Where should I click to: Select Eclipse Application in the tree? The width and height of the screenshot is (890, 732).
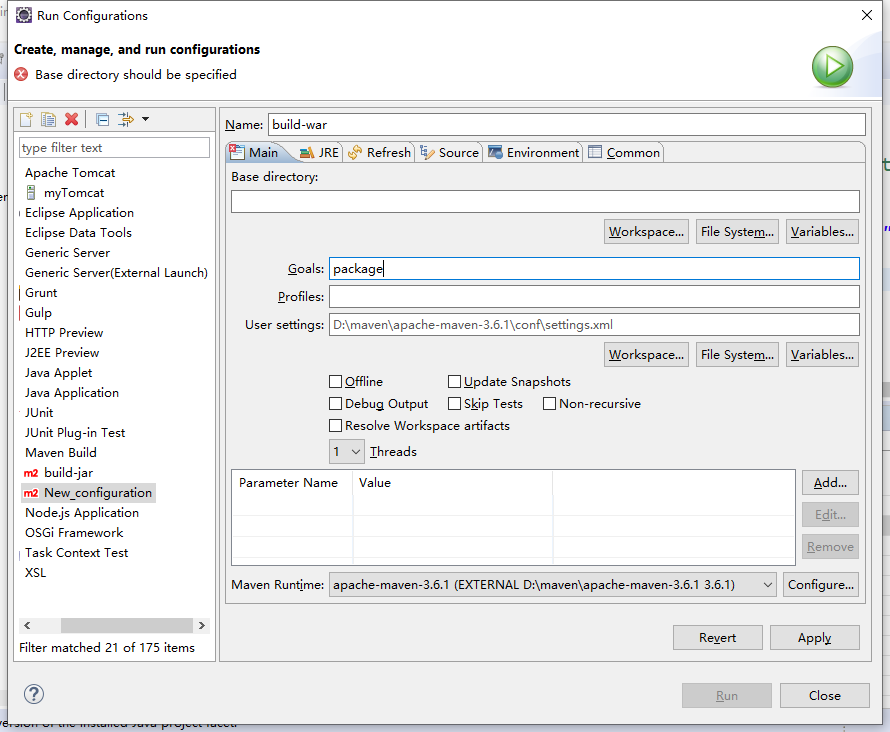(79, 213)
